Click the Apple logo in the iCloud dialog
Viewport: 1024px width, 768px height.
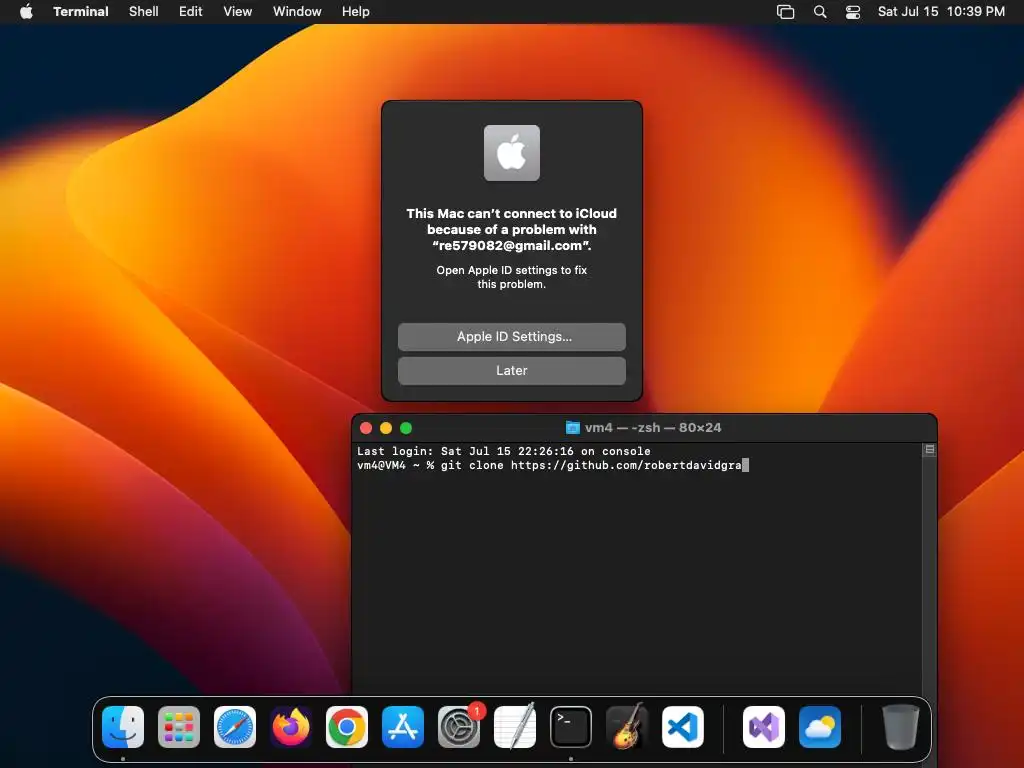pyautogui.click(x=512, y=153)
